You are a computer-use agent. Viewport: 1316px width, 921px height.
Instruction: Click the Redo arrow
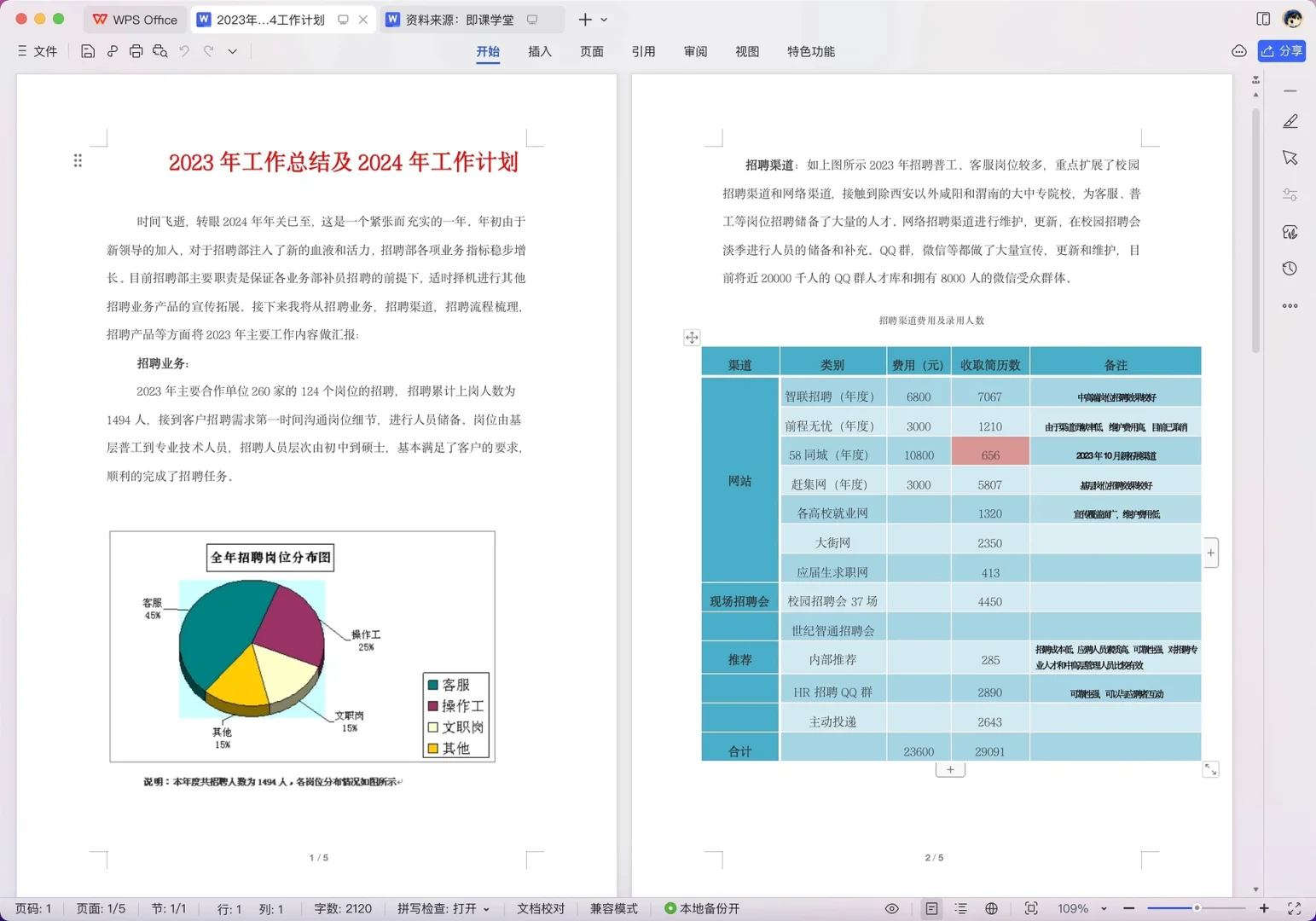[x=208, y=51]
